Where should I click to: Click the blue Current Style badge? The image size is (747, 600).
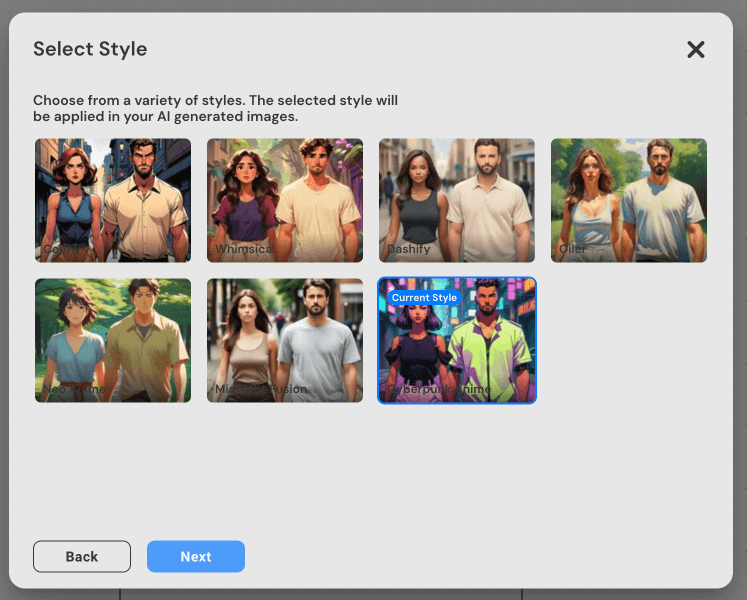424,298
